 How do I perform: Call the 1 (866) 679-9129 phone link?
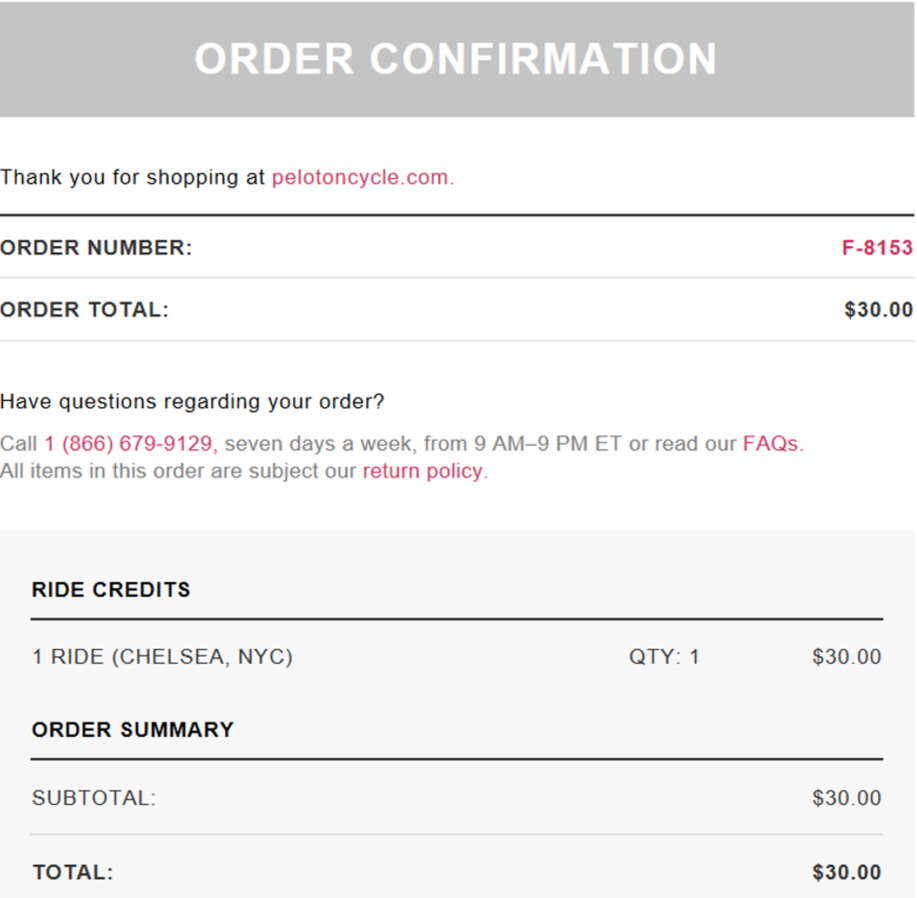(130, 444)
